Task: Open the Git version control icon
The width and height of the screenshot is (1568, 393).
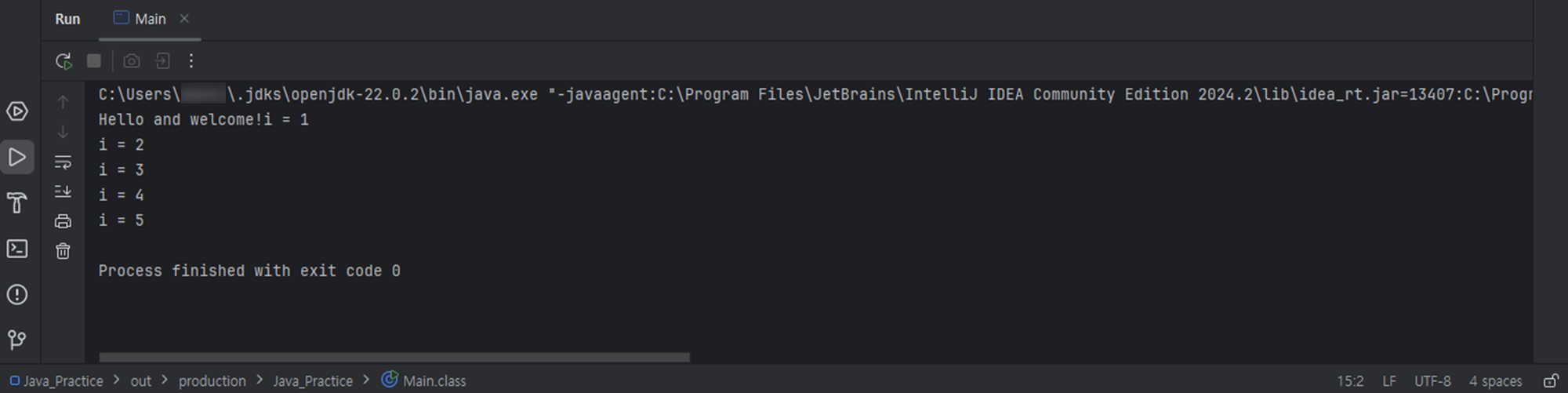Action: [x=17, y=340]
